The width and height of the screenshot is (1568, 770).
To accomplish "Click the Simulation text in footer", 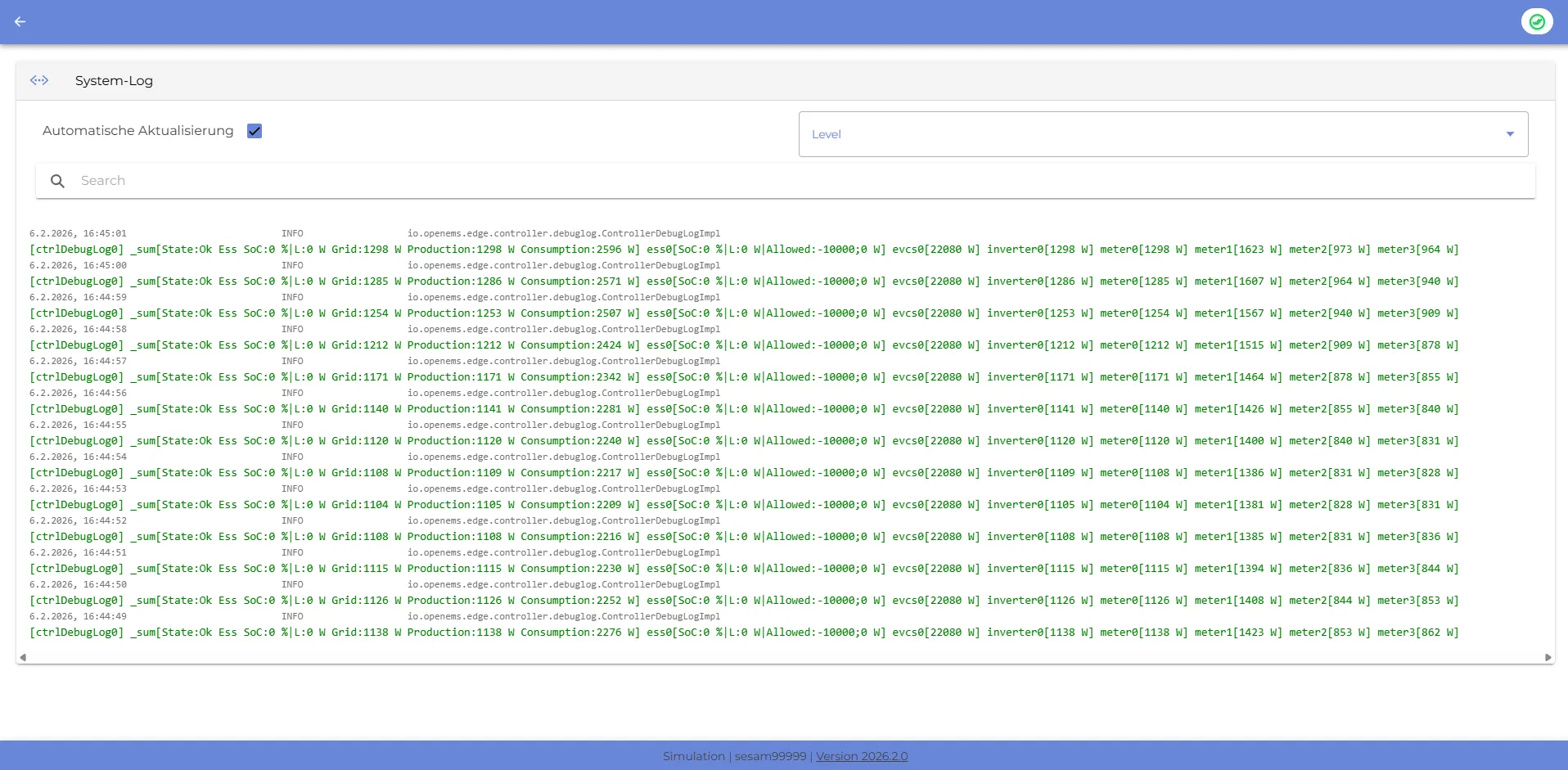I will click(693, 756).
